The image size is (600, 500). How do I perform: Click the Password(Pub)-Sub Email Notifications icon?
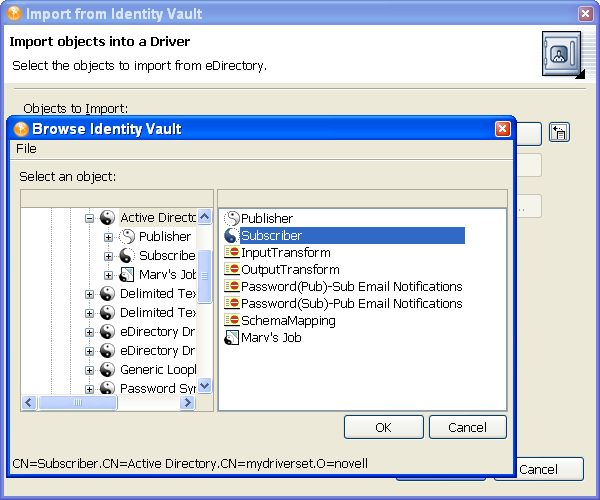232,286
